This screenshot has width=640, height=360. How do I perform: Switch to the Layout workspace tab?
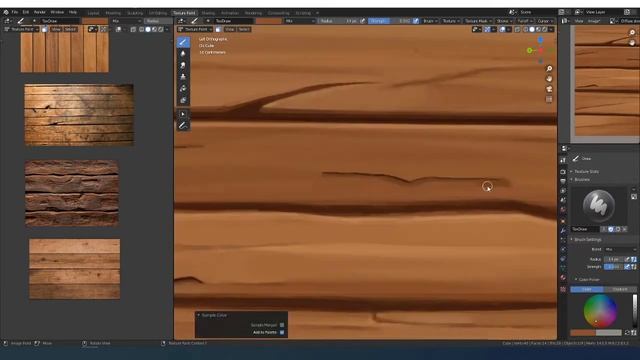click(x=93, y=13)
